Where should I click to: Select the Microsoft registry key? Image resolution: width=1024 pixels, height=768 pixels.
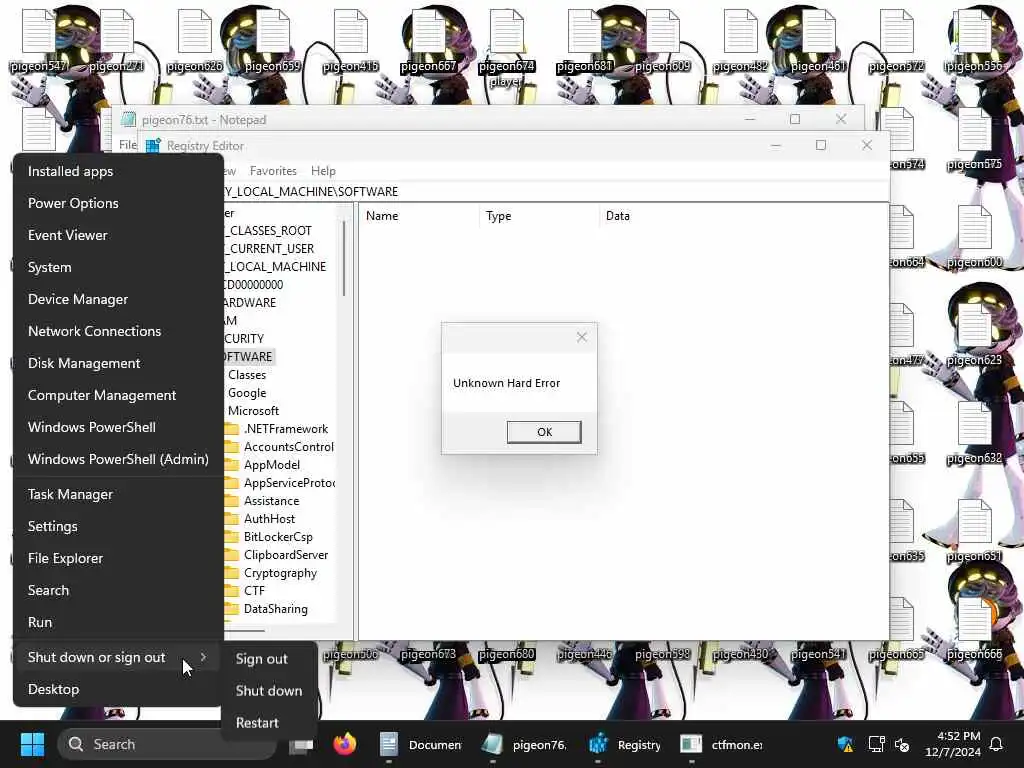click(x=253, y=411)
